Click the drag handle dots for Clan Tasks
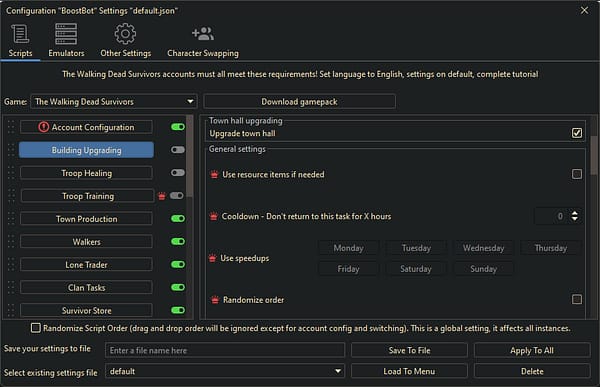600x387 pixels. (11, 287)
